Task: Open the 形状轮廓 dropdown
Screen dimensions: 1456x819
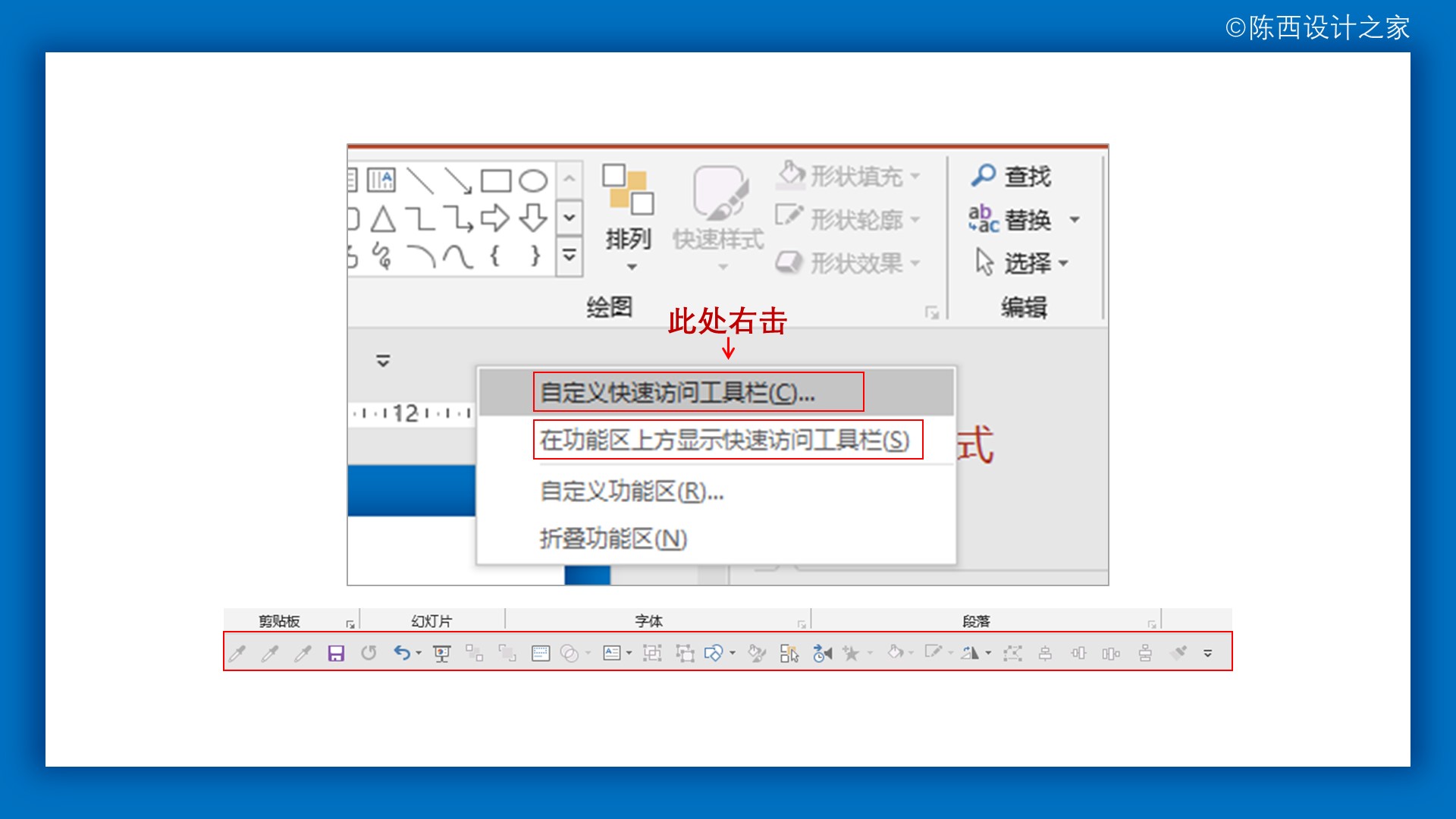Action: [849, 219]
